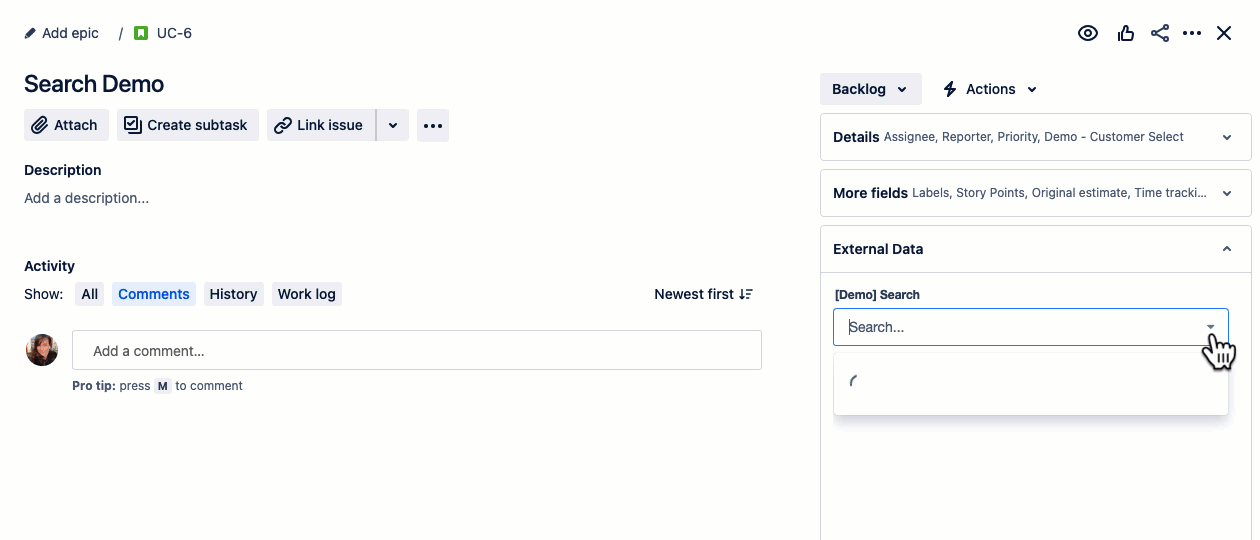Click the watch issue eye icon
The height and width of the screenshot is (540, 1260).
1088,33
